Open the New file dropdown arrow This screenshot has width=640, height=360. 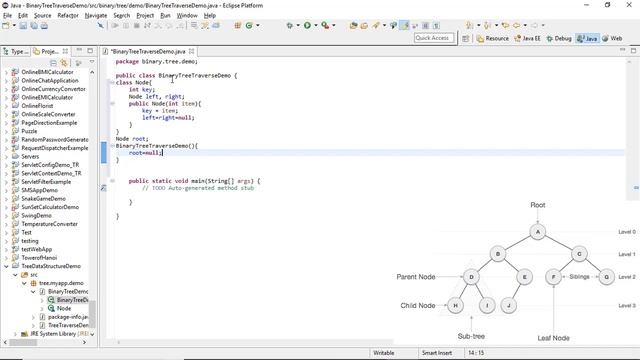pyautogui.click(x=14, y=26)
